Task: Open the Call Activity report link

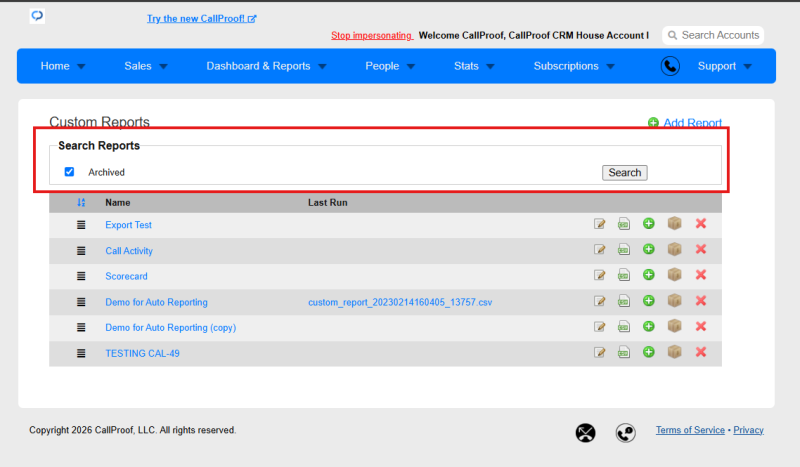Action: point(129,251)
